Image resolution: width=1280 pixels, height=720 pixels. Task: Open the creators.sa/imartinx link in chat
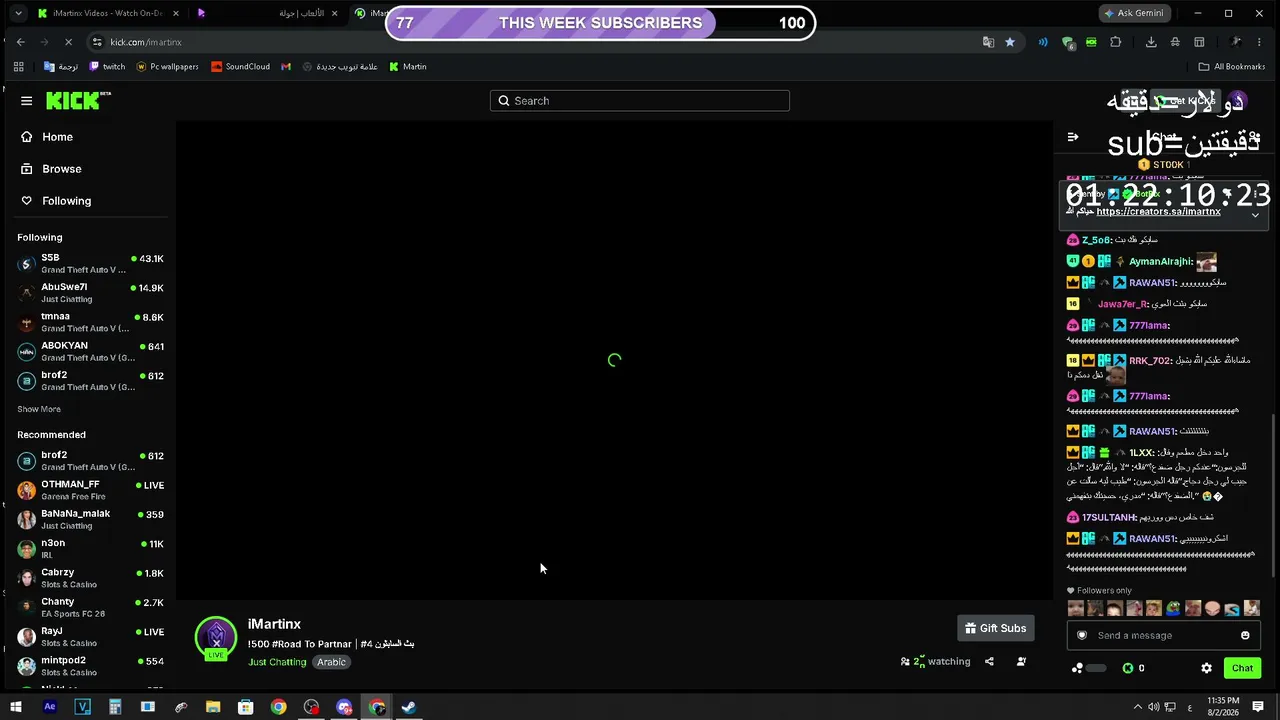[1158, 212]
